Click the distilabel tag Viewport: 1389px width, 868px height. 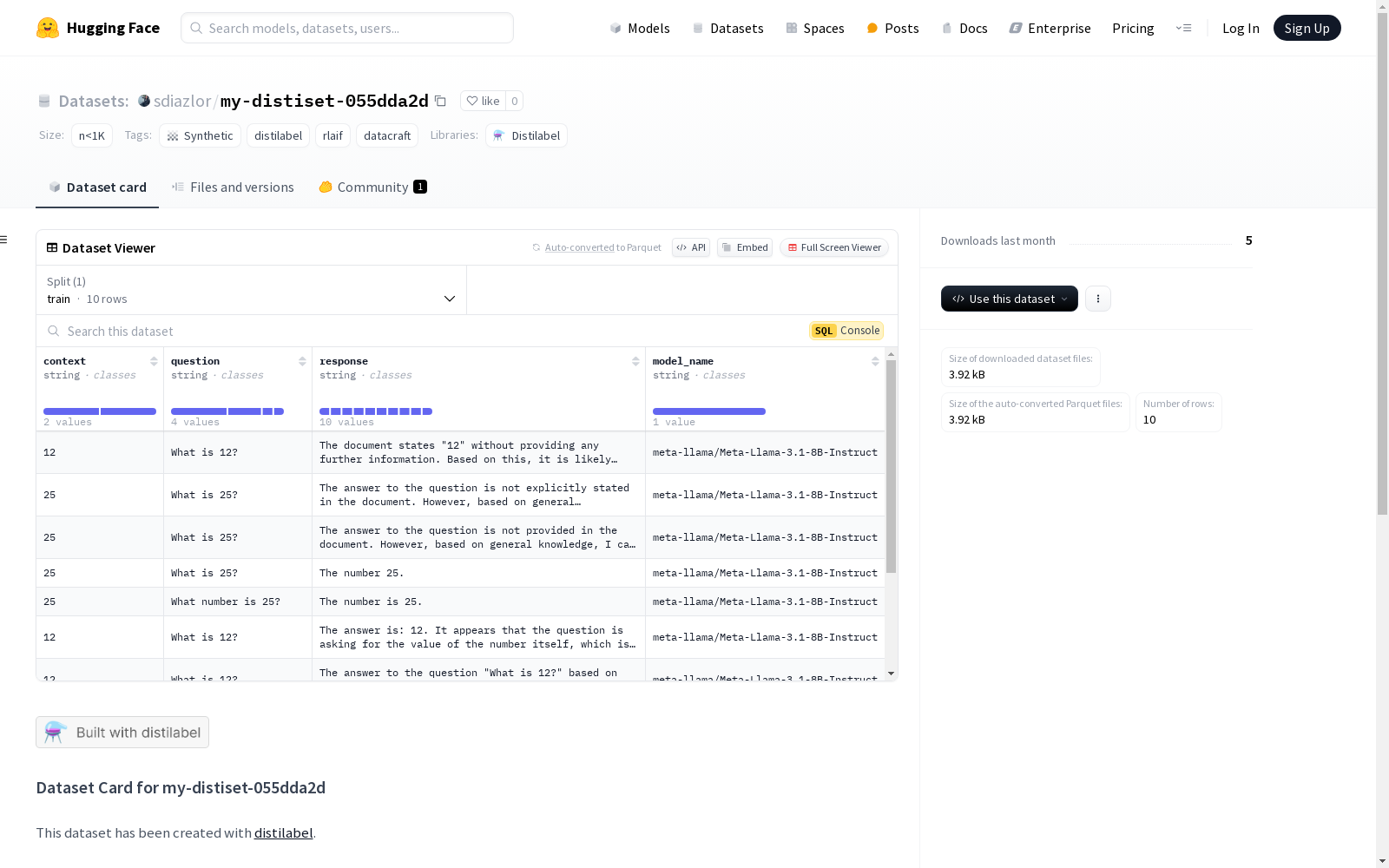click(x=278, y=135)
